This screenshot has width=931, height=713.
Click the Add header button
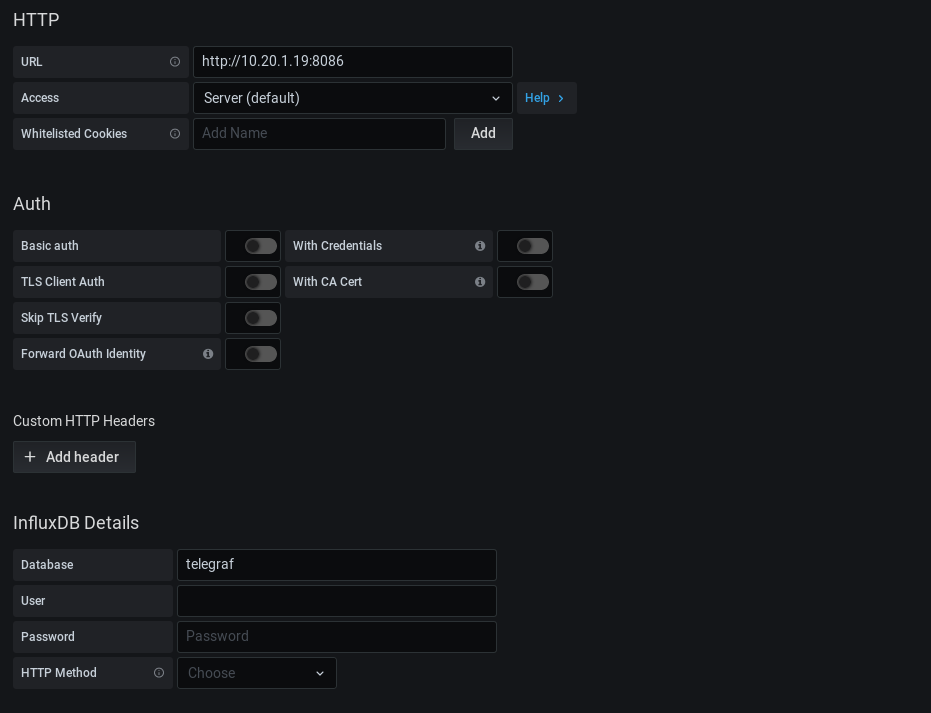click(x=74, y=457)
